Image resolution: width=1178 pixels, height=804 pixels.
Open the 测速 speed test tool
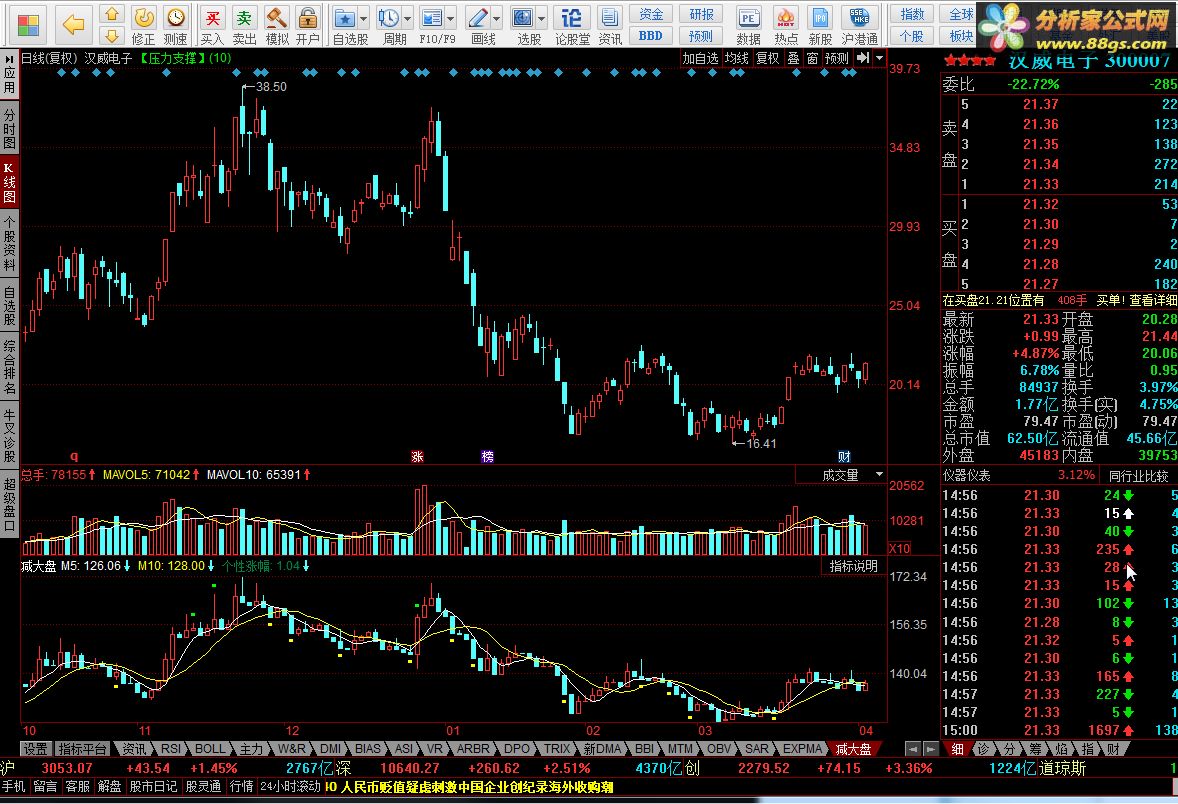click(x=175, y=25)
